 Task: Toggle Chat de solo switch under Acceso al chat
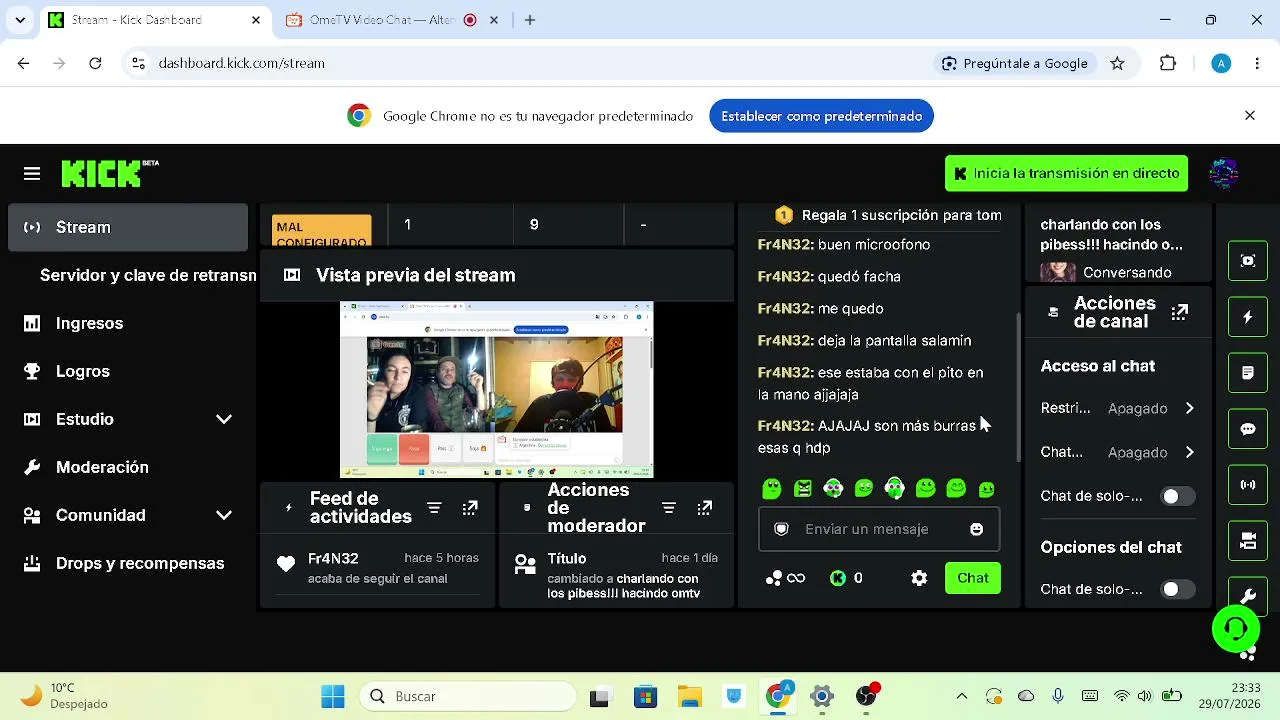(1177, 496)
